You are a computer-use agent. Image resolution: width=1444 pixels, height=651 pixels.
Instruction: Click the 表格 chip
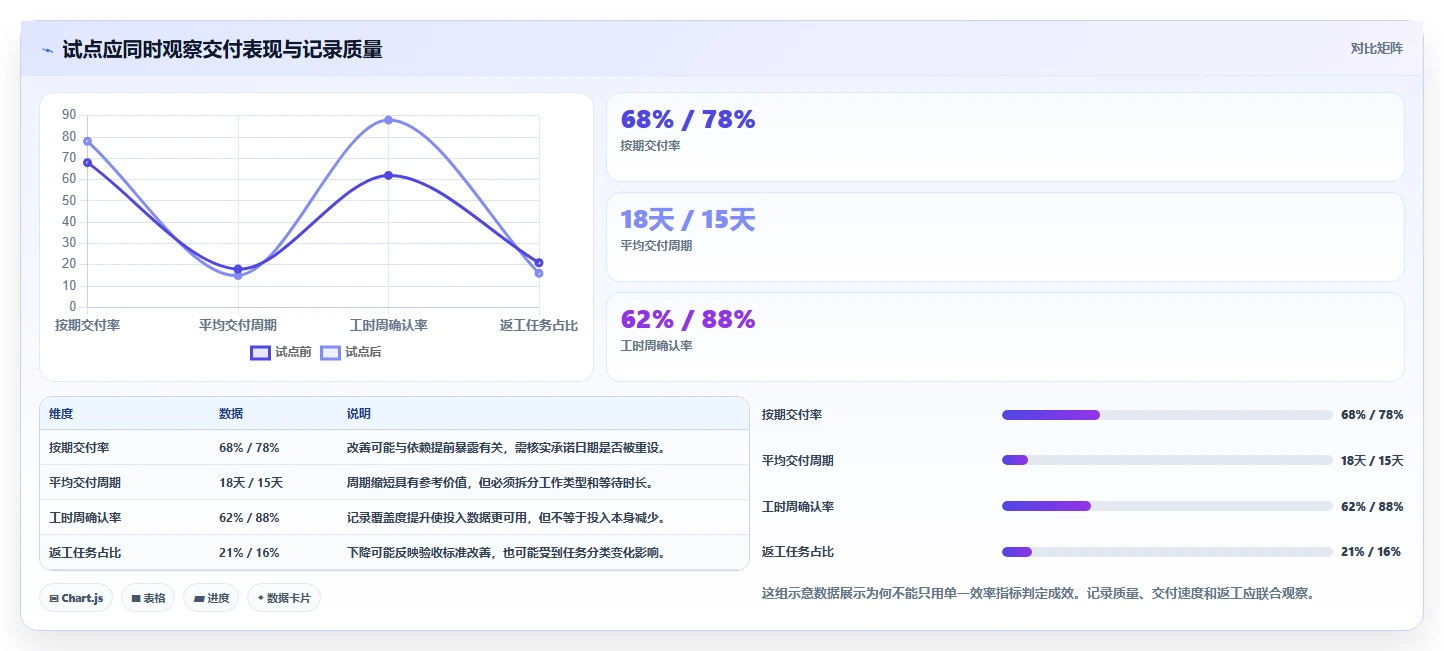pyautogui.click(x=148, y=598)
